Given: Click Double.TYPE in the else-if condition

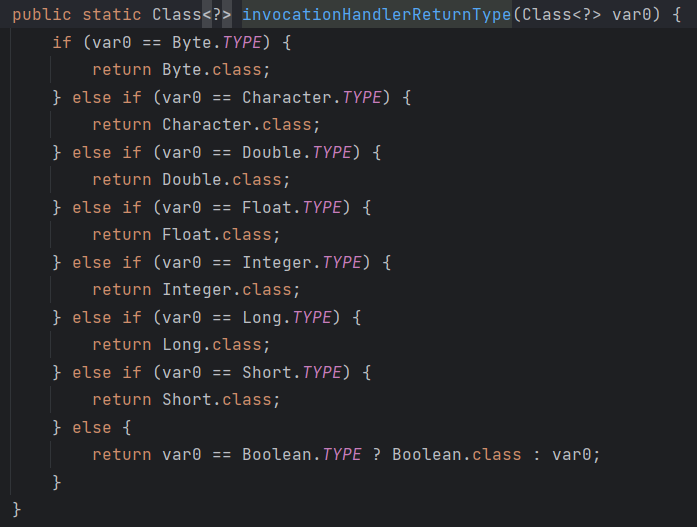Looking at the screenshot, I should (296, 152).
